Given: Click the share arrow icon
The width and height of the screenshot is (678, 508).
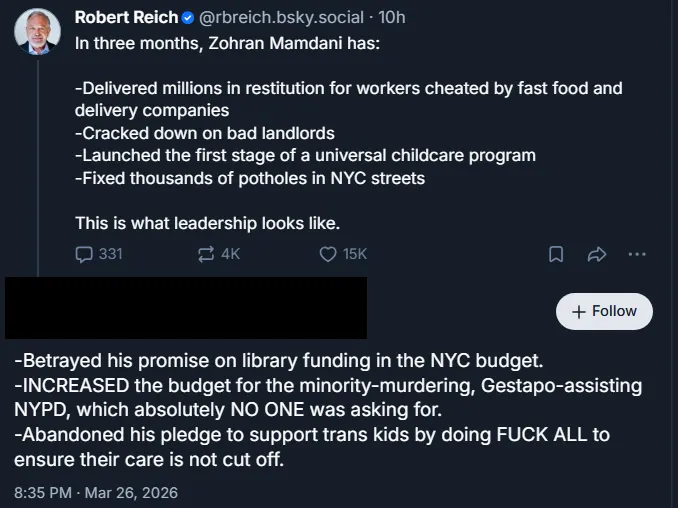Looking at the screenshot, I should click(x=597, y=254).
